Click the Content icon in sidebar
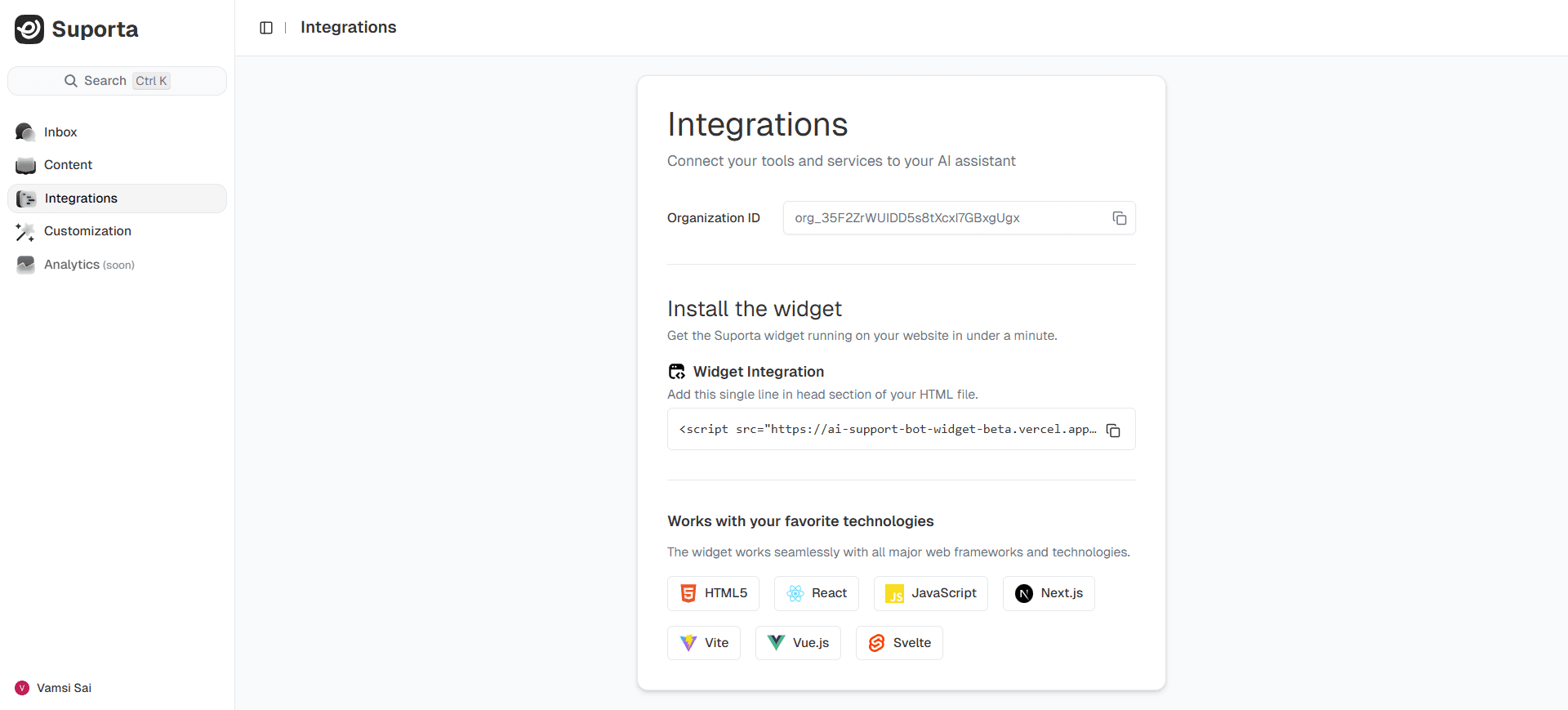Viewport: 1568px width, 710px height. tap(25, 165)
